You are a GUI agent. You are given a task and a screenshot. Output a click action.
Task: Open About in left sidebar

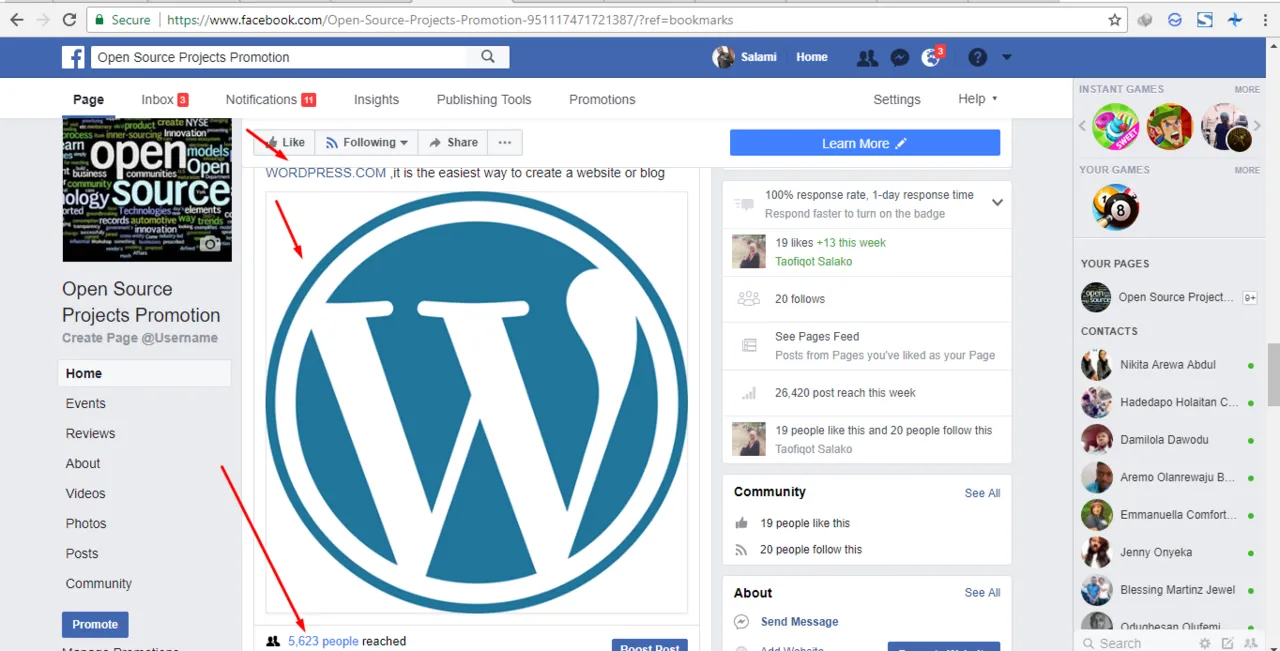(83, 463)
